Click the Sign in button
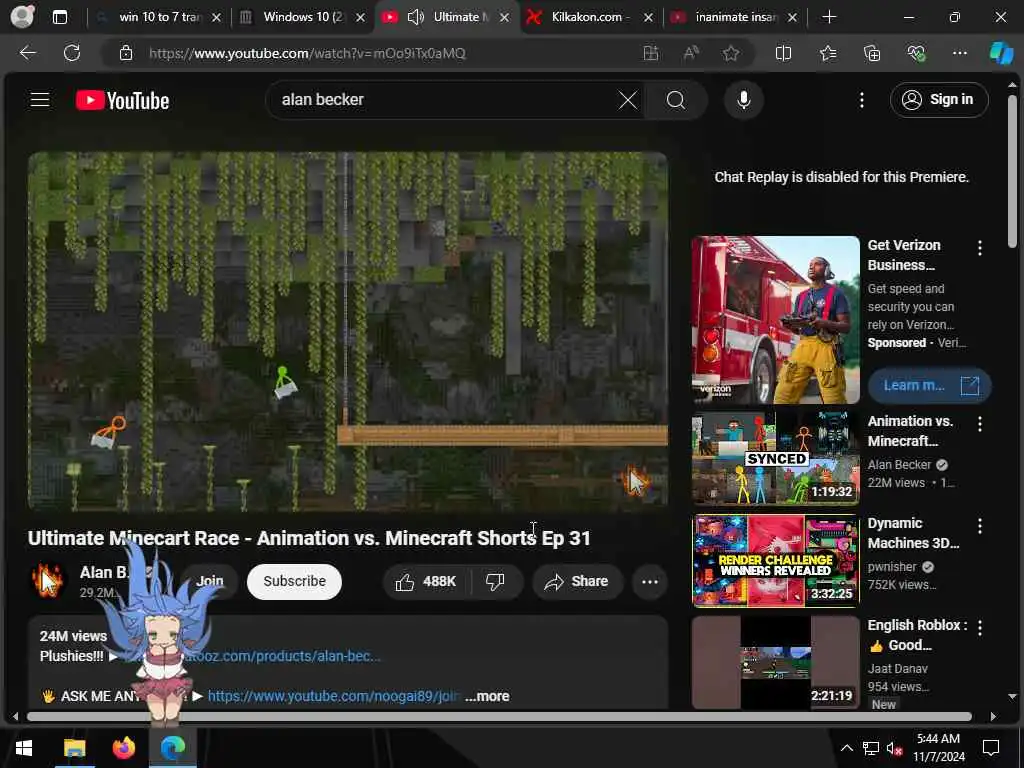The width and height of the screenshot is (1024, 768). click(938, 100)
